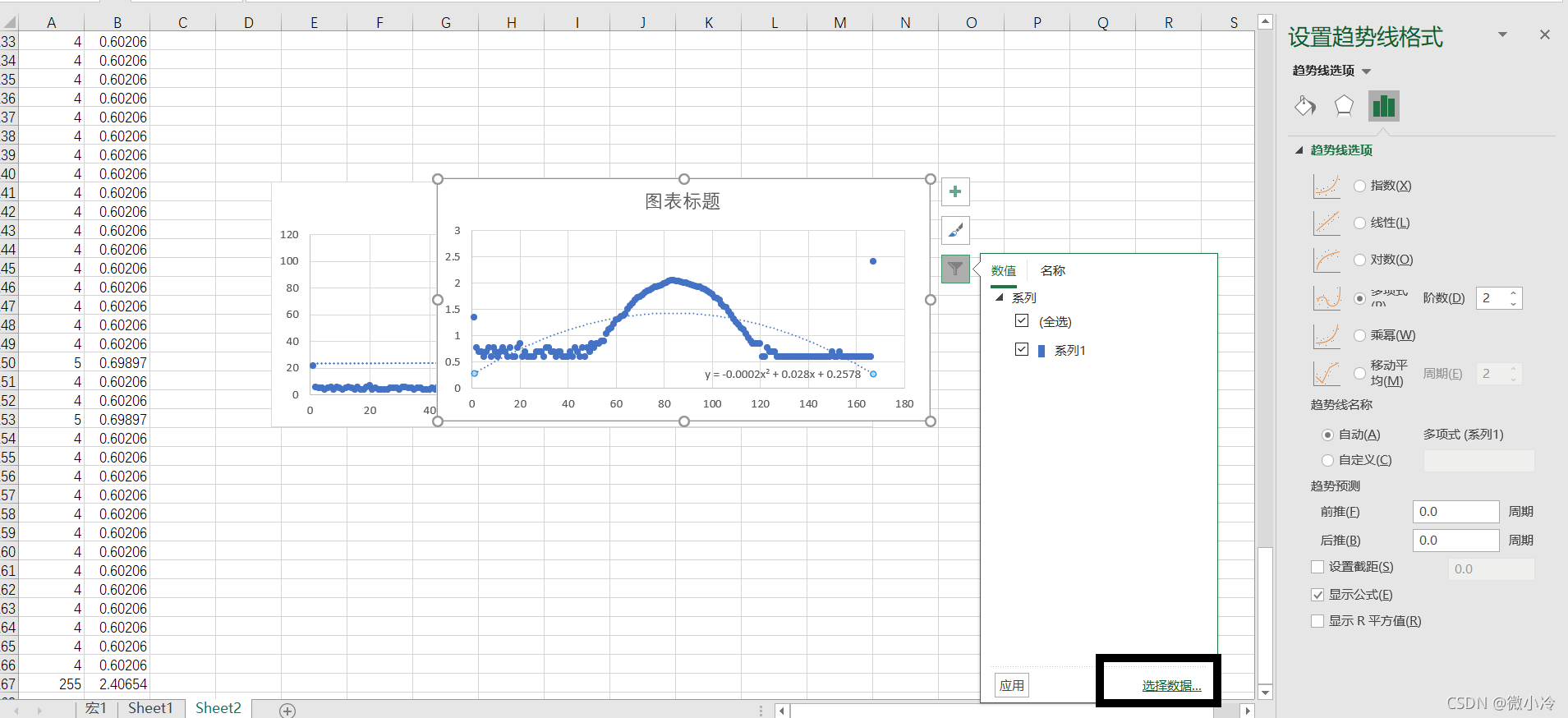
Task: Click the horizontal scrollbar left arrow
Action: coord(783,711)
